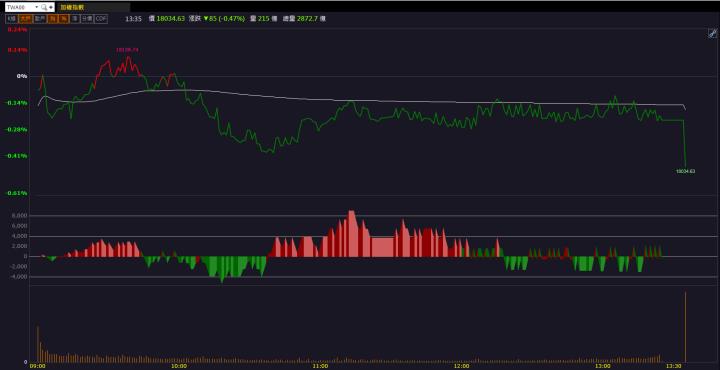
Task: Toggle the orange 大戶 indicator button
Action: [x=25, y=19]
